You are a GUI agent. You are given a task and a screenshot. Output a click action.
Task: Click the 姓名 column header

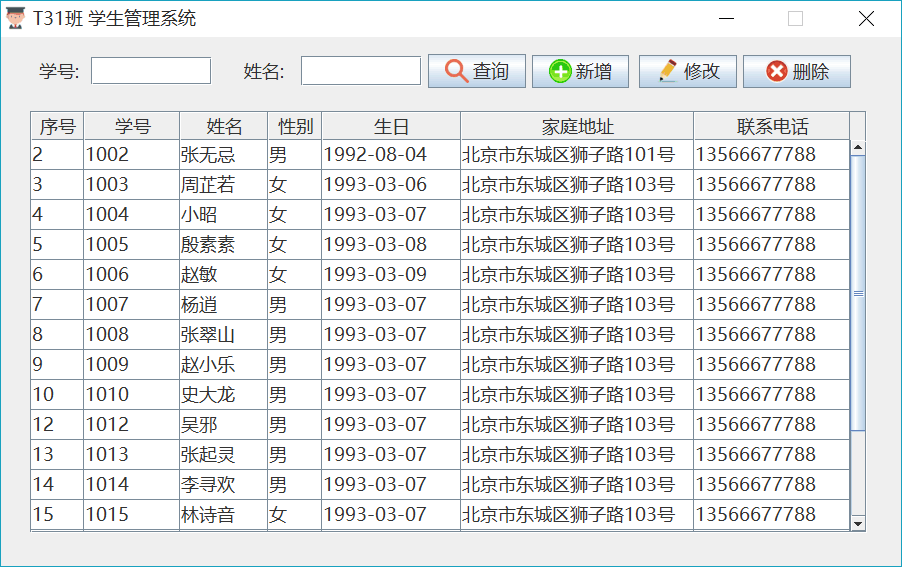224,126
